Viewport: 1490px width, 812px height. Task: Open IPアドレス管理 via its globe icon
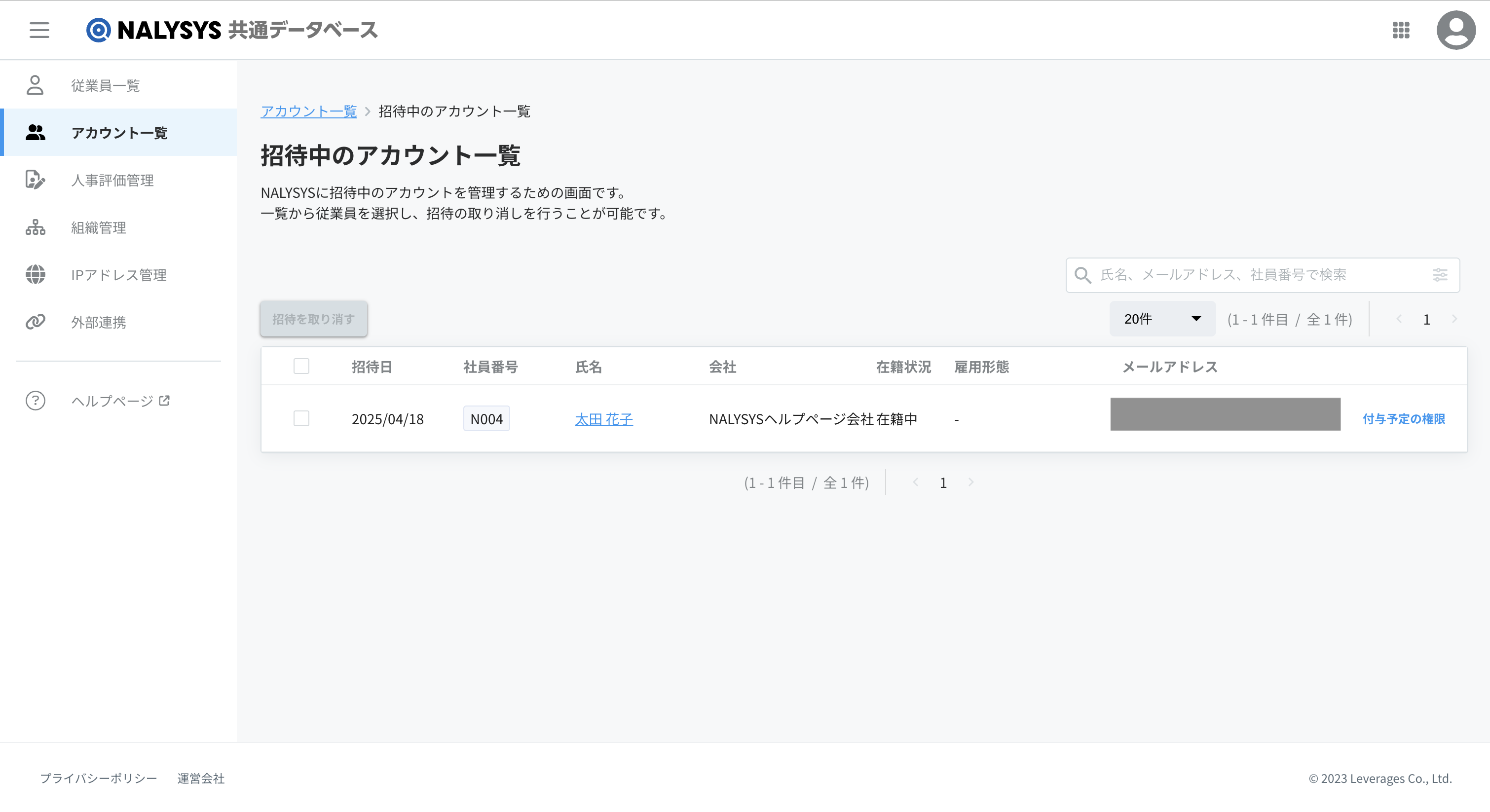coord(36,275)
